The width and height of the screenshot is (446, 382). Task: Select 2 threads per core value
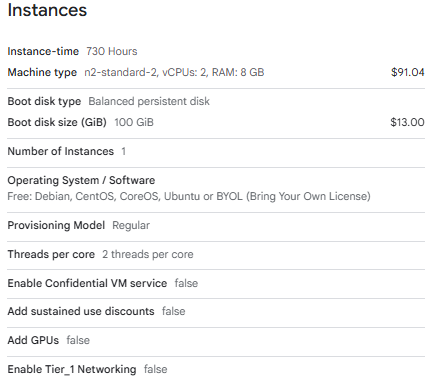coord(148,254)
